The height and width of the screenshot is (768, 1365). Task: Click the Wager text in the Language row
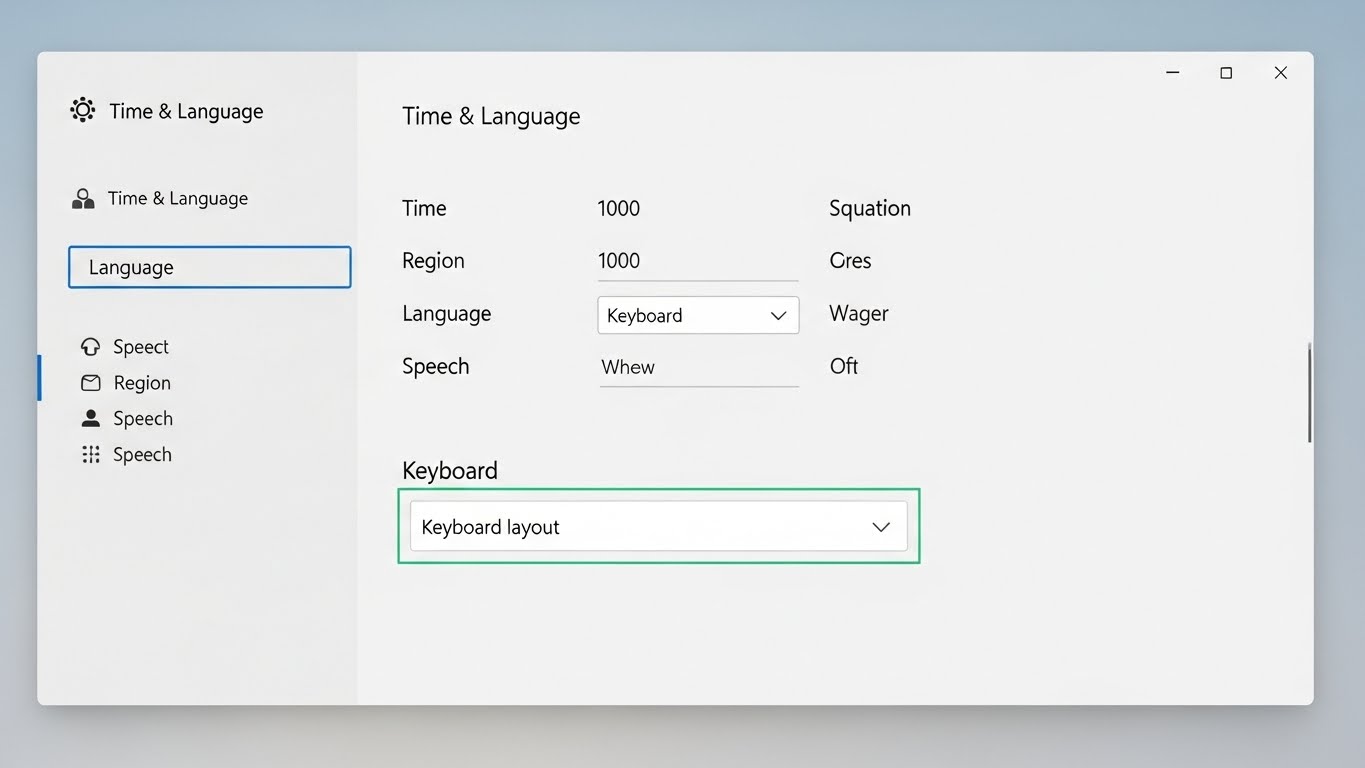pos(858,314)
